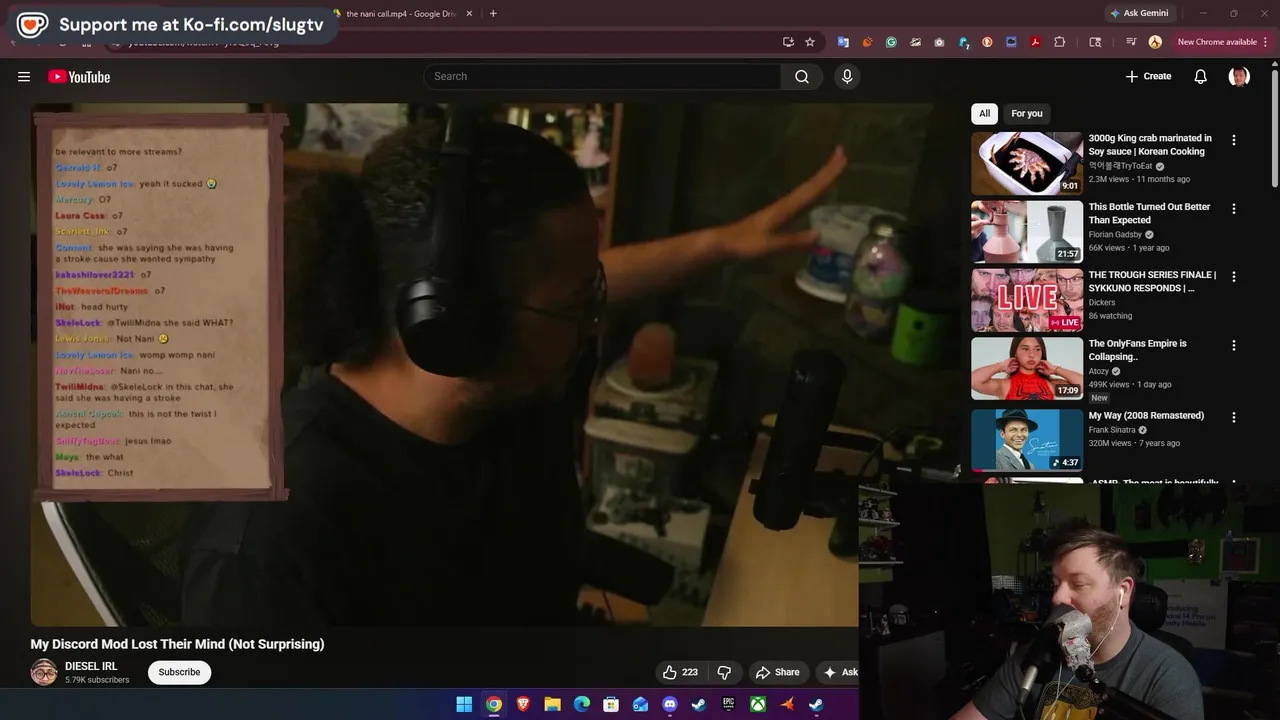
Task: Click the Frank Sinatra channel name
Action: point(1112,430)
